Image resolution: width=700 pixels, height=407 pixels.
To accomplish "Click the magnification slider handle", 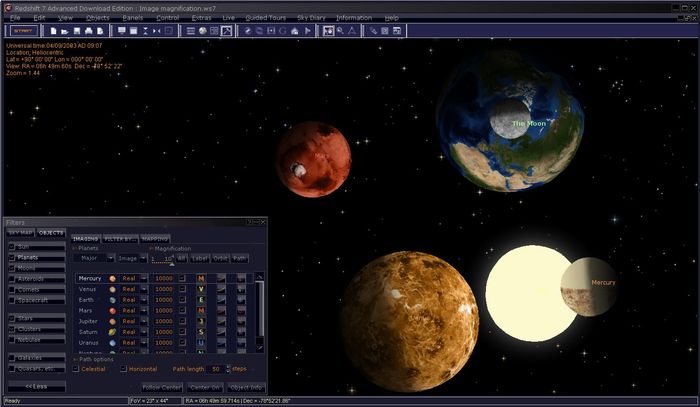I will tap(172, 264).
